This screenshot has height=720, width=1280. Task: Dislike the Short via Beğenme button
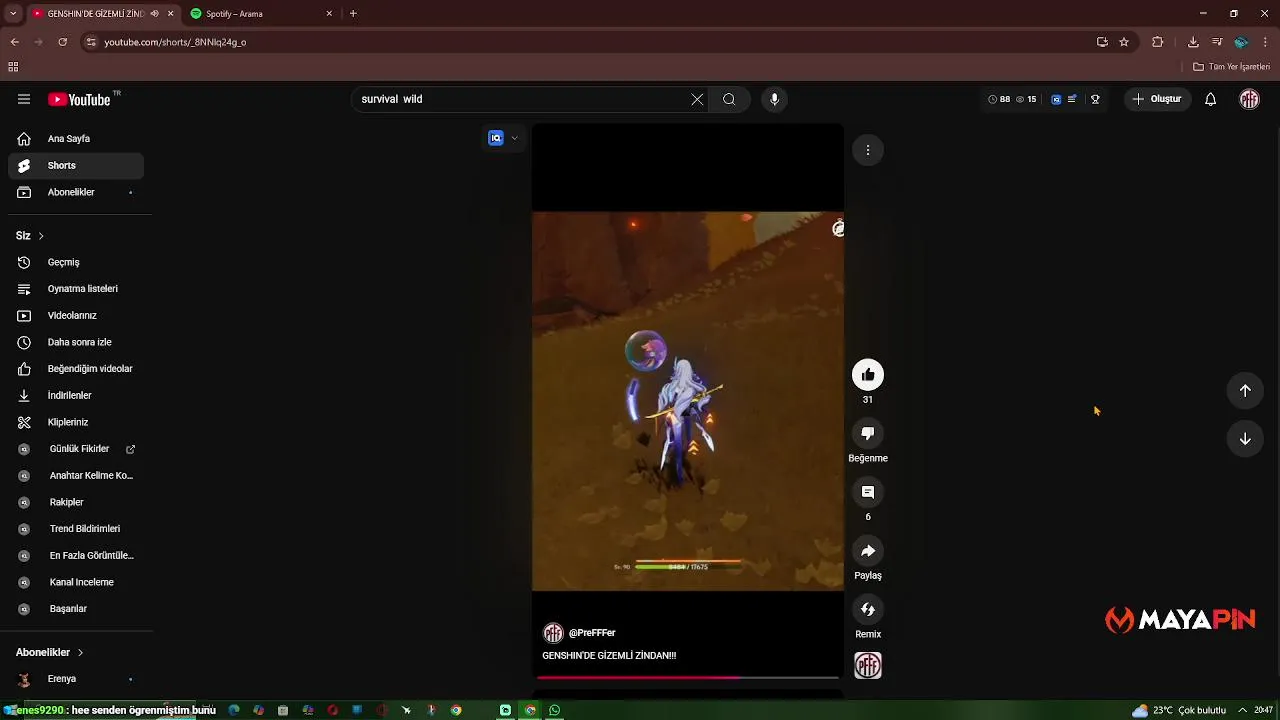point(868,433)
